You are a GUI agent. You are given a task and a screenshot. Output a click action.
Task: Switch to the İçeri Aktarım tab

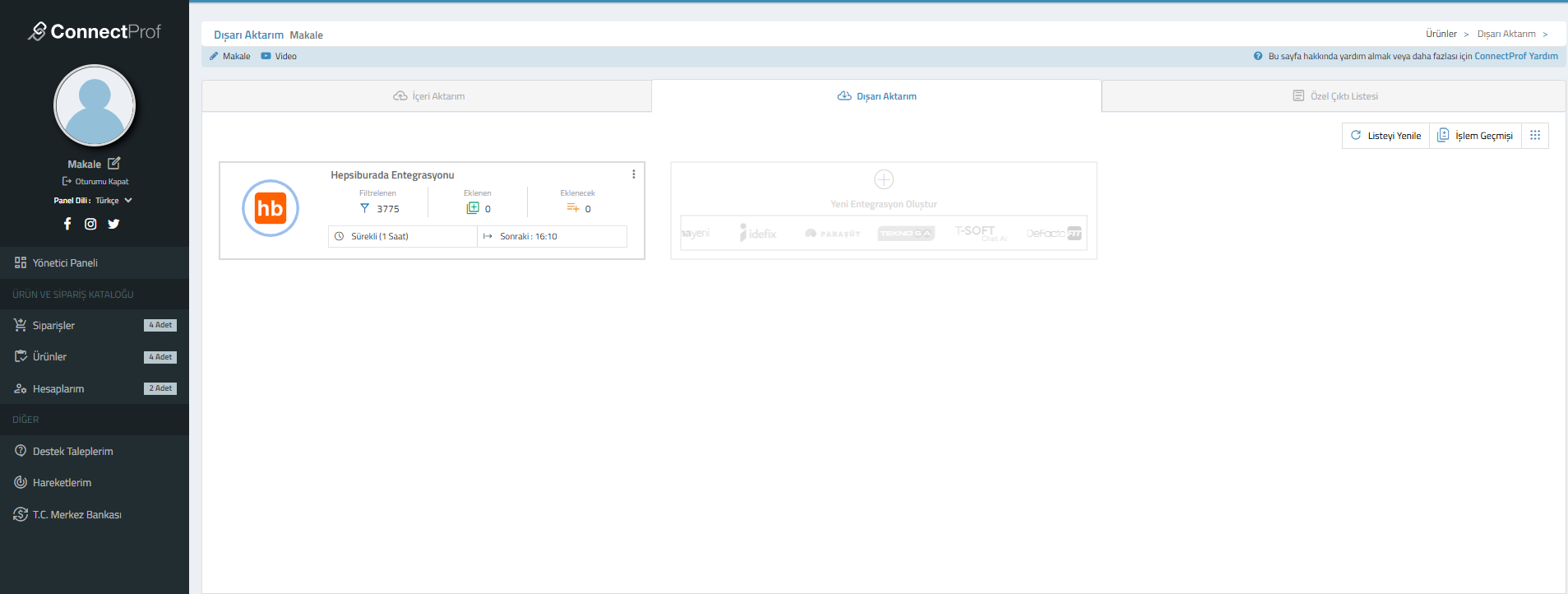pos(428,96)
